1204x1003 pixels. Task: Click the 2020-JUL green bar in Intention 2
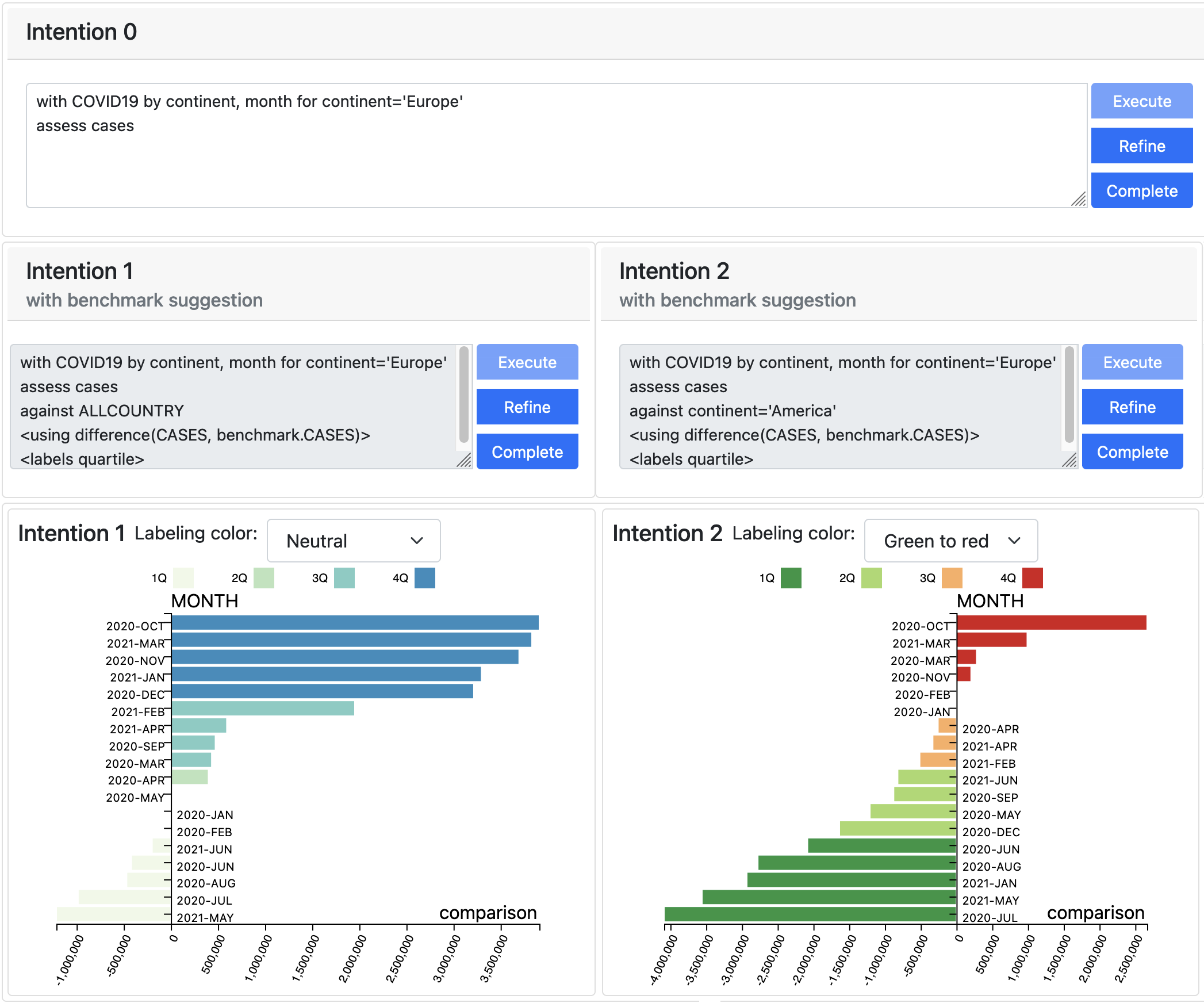pos(810,914)
